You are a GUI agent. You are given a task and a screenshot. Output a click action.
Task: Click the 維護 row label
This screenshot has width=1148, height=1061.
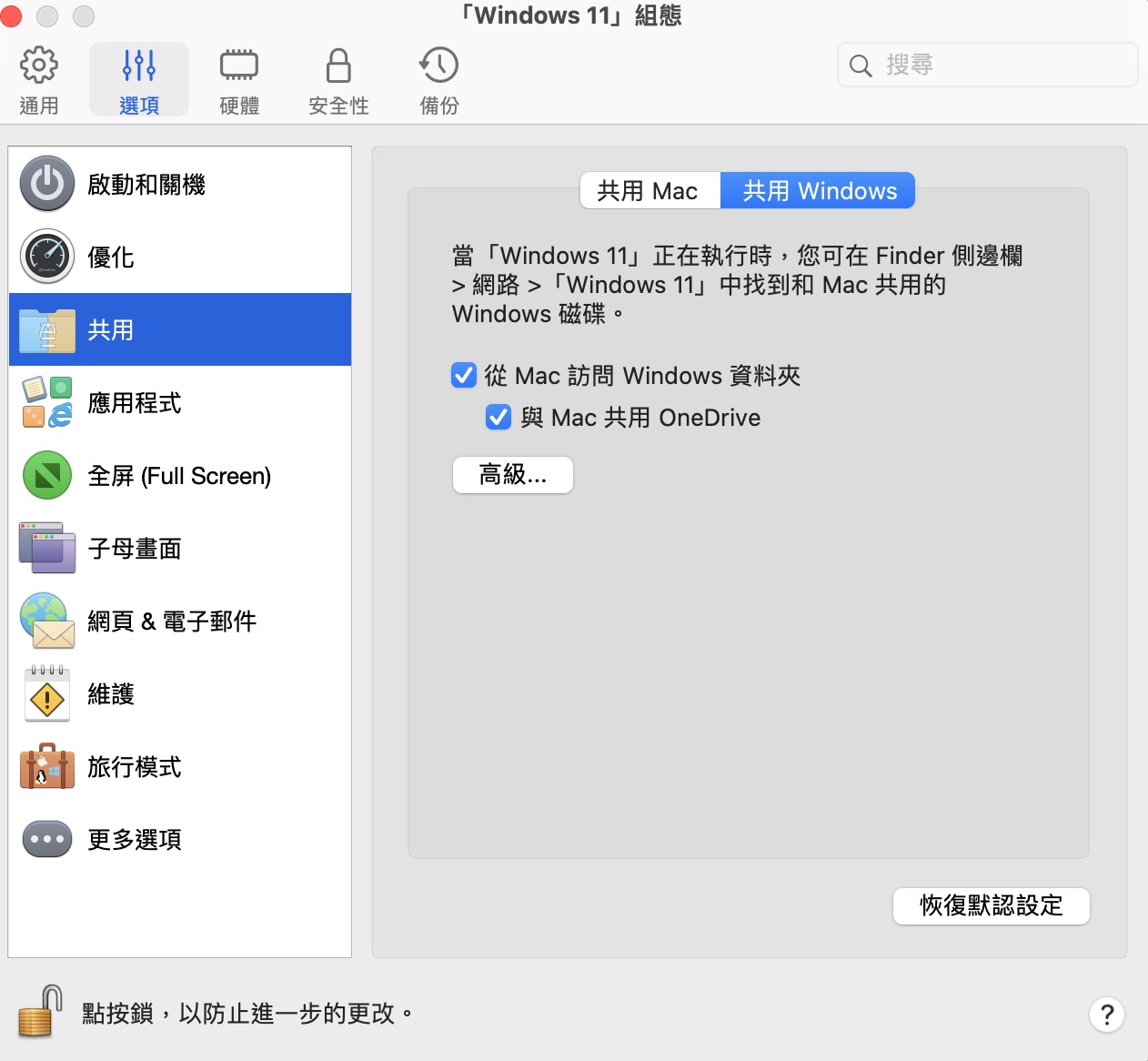(111, 694)
